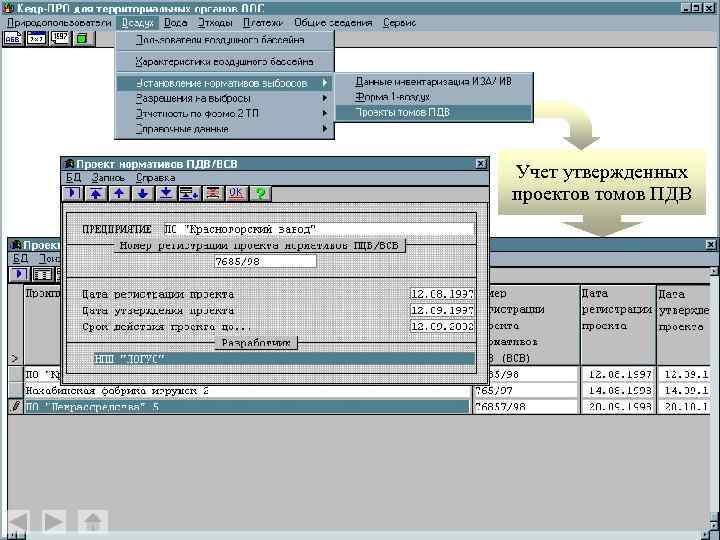
Task: Click table cell 765/97
Action: pos(526,391)
